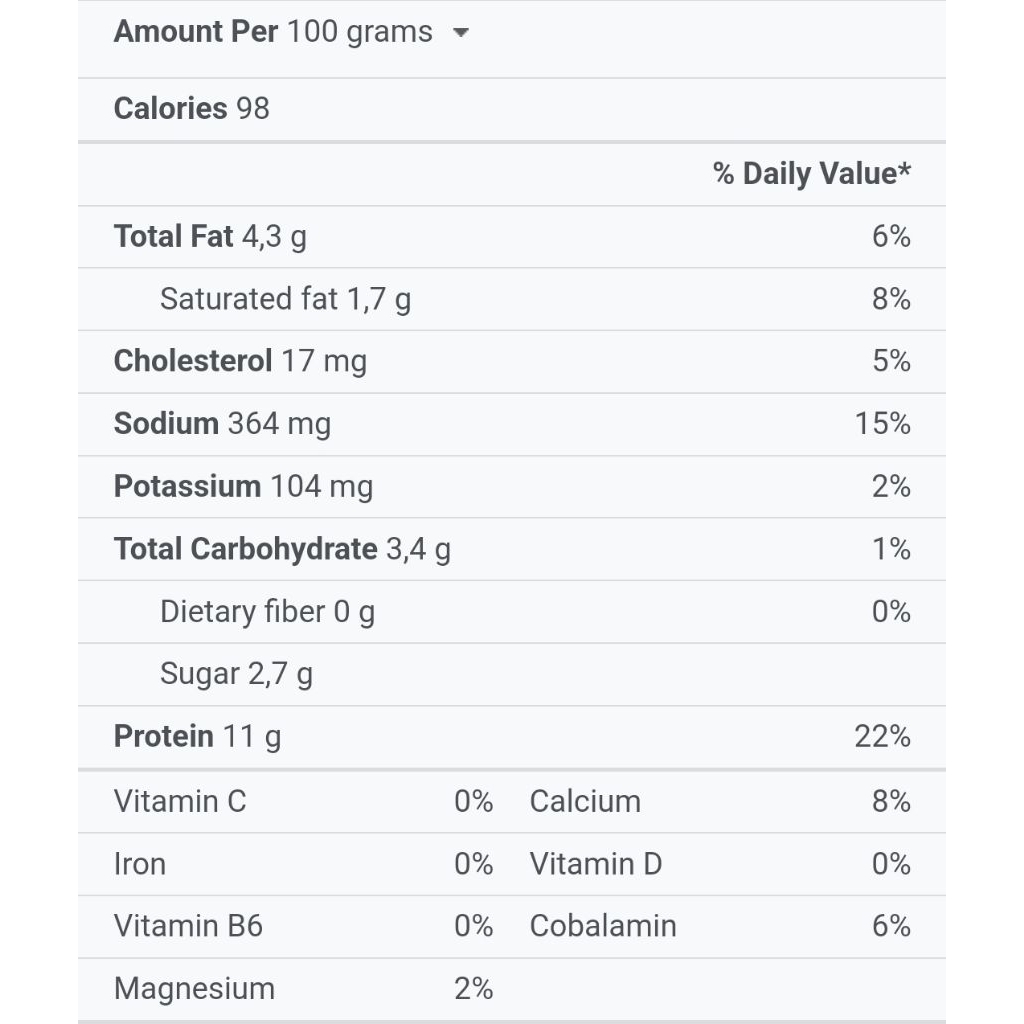The width and height of the screenshot is (1024, 1024).
Task: Click the 'Total Carbohydrate 3,4 g' row
Action: (283, 549)
